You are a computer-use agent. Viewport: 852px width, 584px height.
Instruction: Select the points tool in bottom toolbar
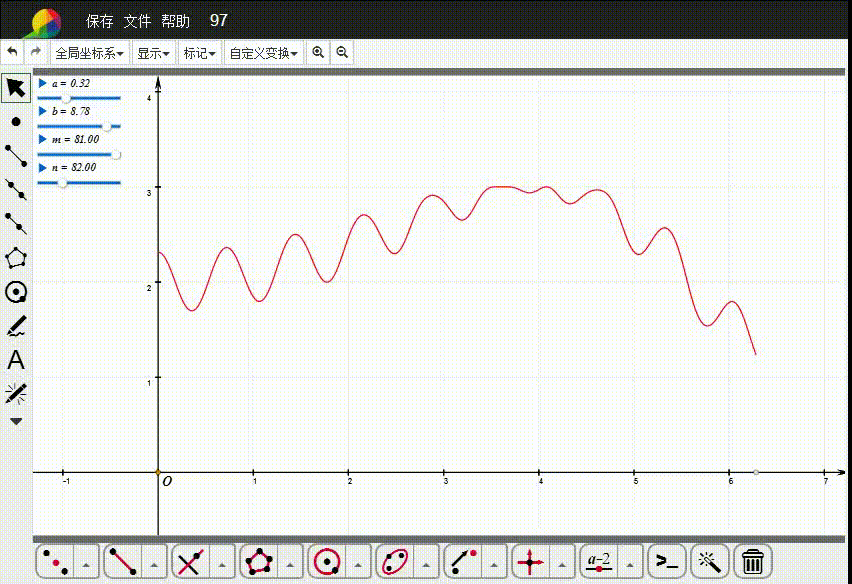(55, 562)
